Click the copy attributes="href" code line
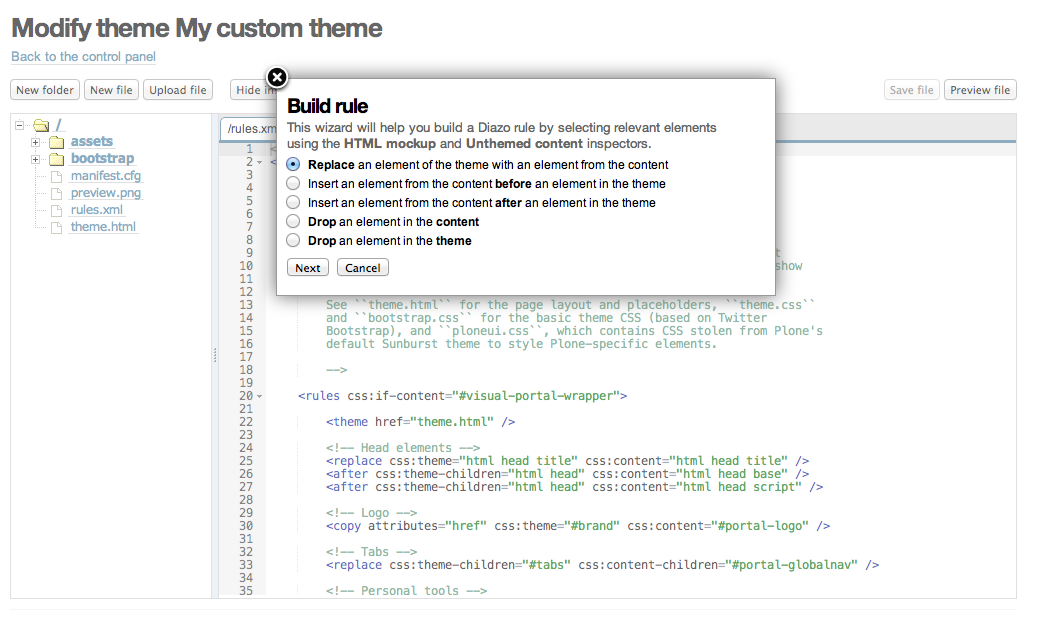The image size is (1046, 621). [578, 526]
